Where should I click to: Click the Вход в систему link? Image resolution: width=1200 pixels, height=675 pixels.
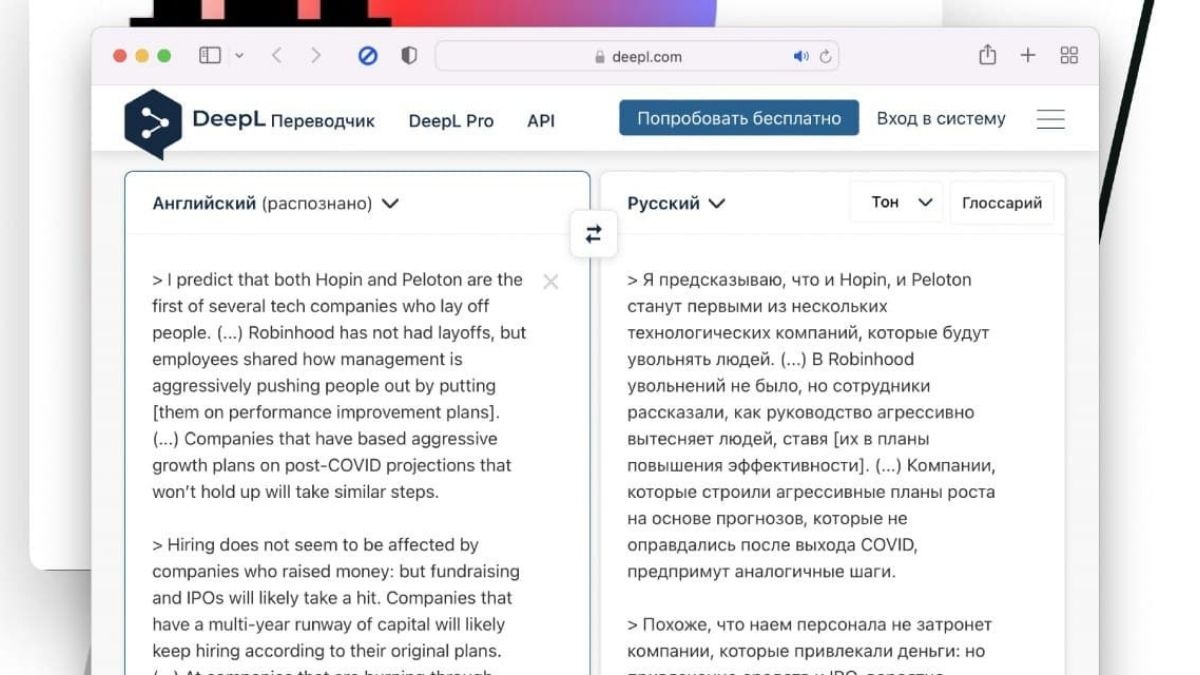pos(941,118)
